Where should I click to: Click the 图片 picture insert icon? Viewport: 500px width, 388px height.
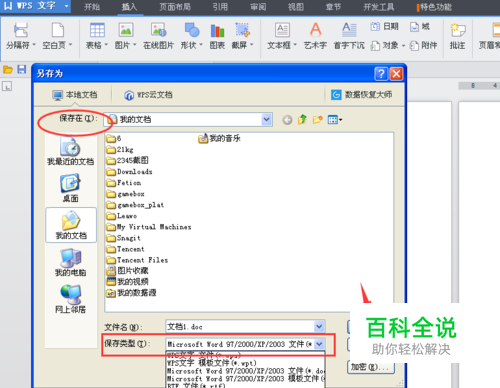tap(126, 30)
